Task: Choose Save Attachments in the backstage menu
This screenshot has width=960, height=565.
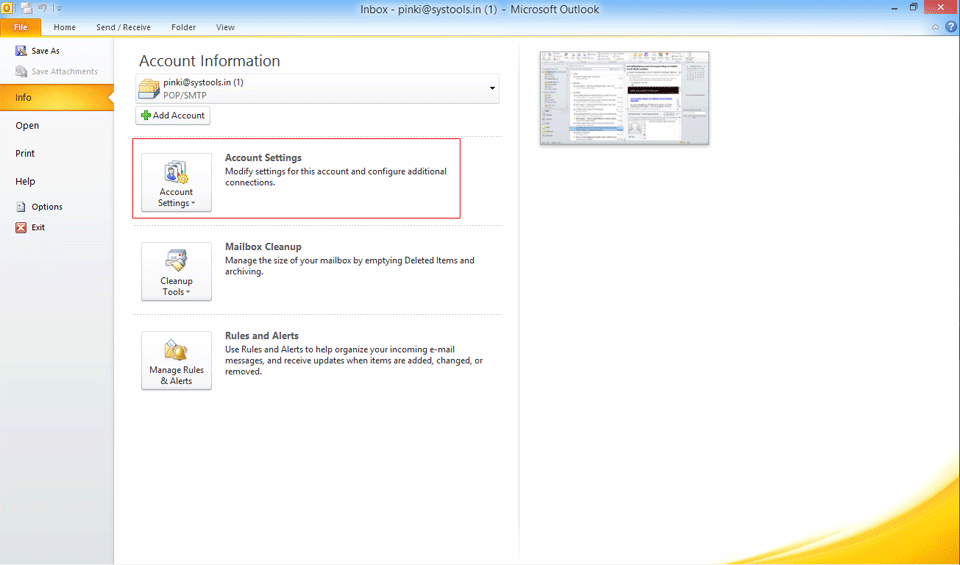Action: point(56,72)
